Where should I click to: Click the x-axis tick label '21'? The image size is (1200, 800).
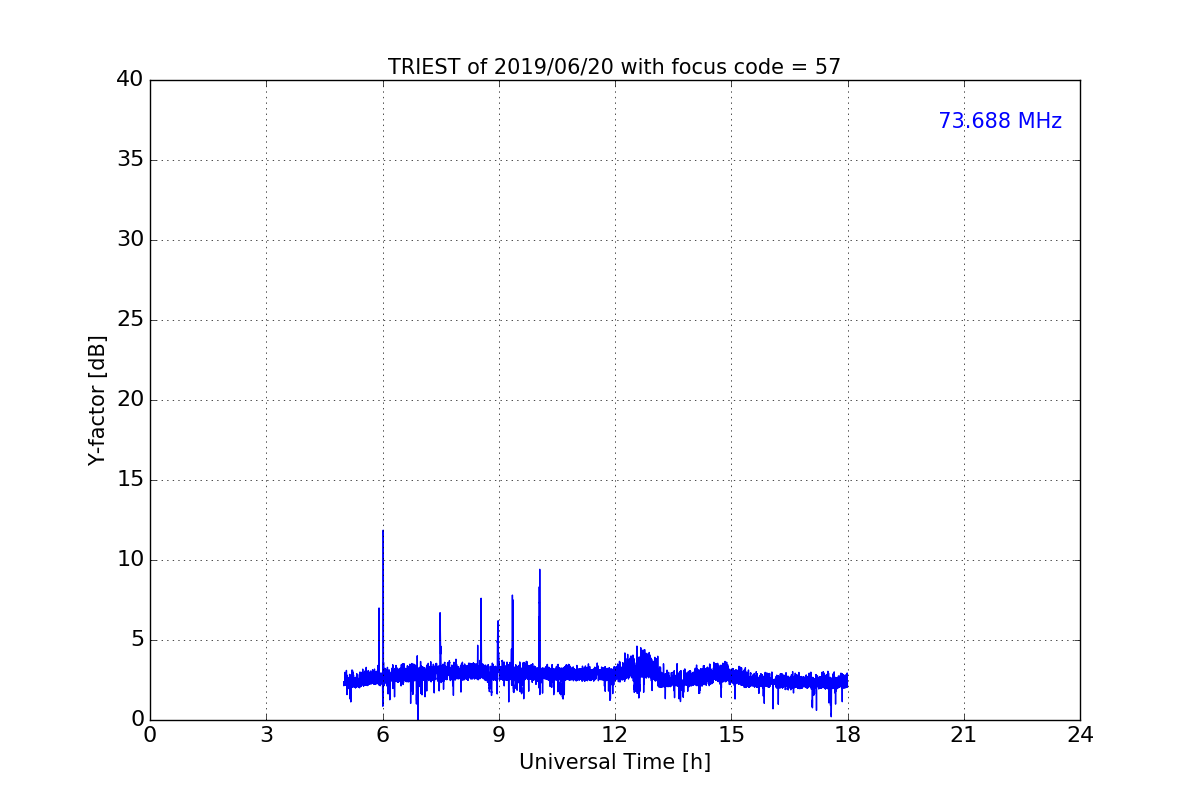(964, 734)
